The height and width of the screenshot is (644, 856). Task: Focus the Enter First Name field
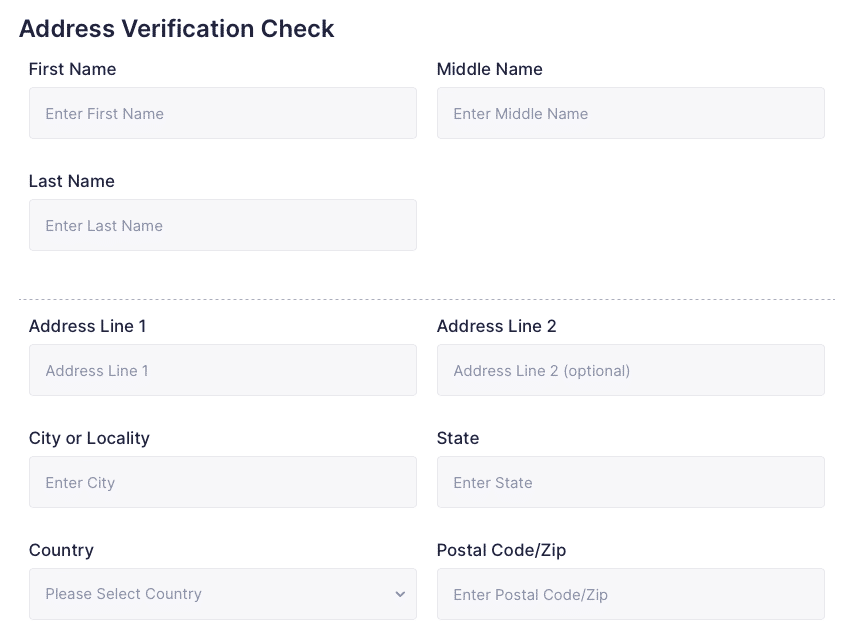coord(223,113)
